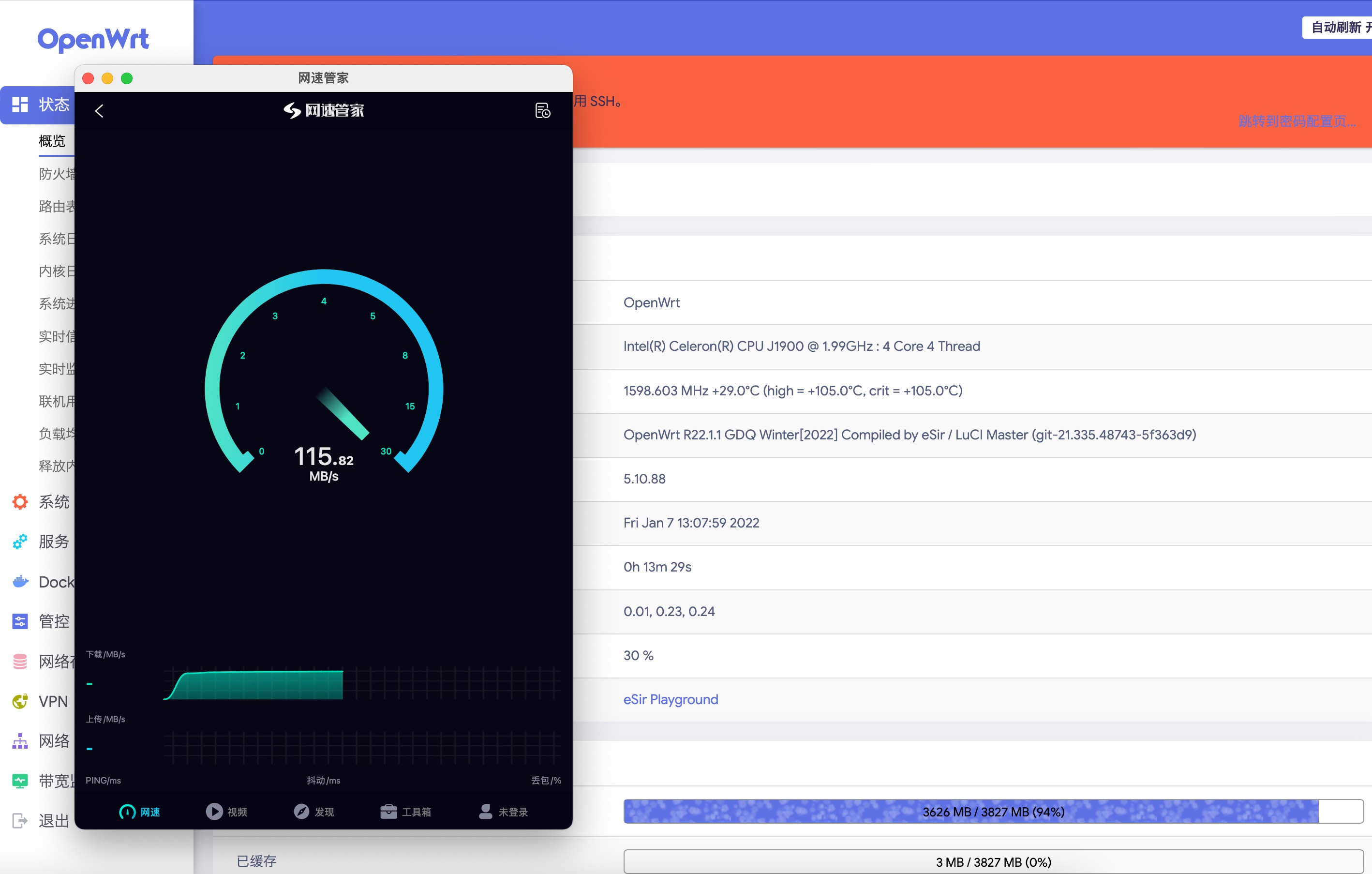1372x874 pixels.
Task: Select the 网速 speed test tab
Action: (x=140, y=811)
